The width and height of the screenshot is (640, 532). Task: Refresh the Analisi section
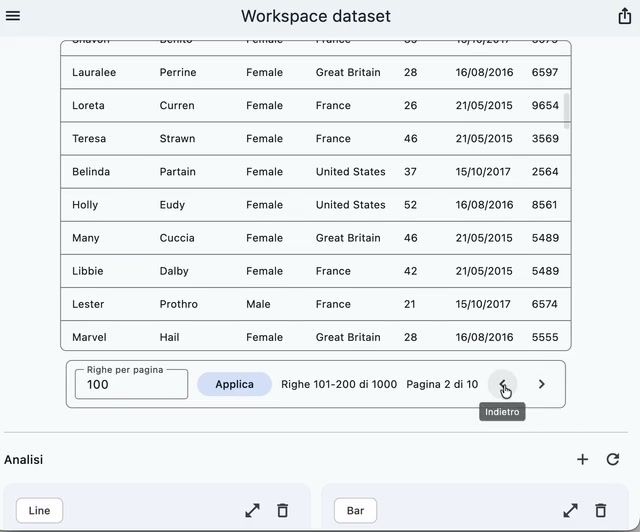tap(613, 459)
